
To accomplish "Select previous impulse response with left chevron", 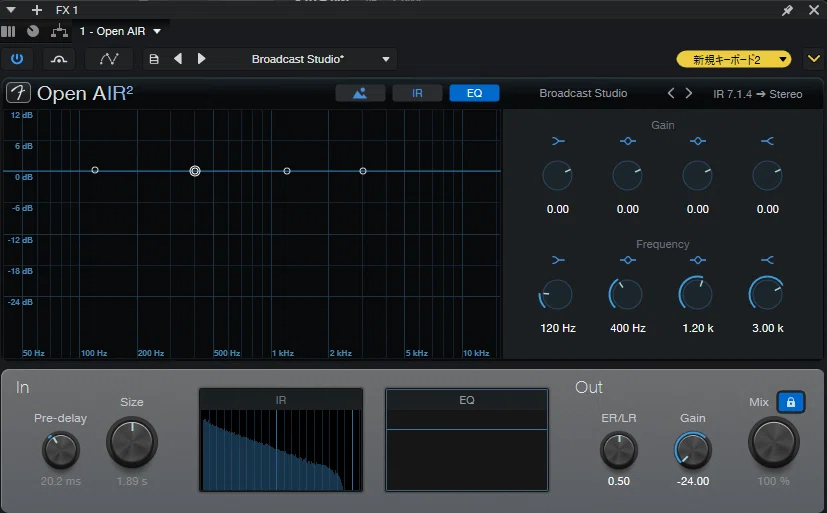I will pos(671,93).
